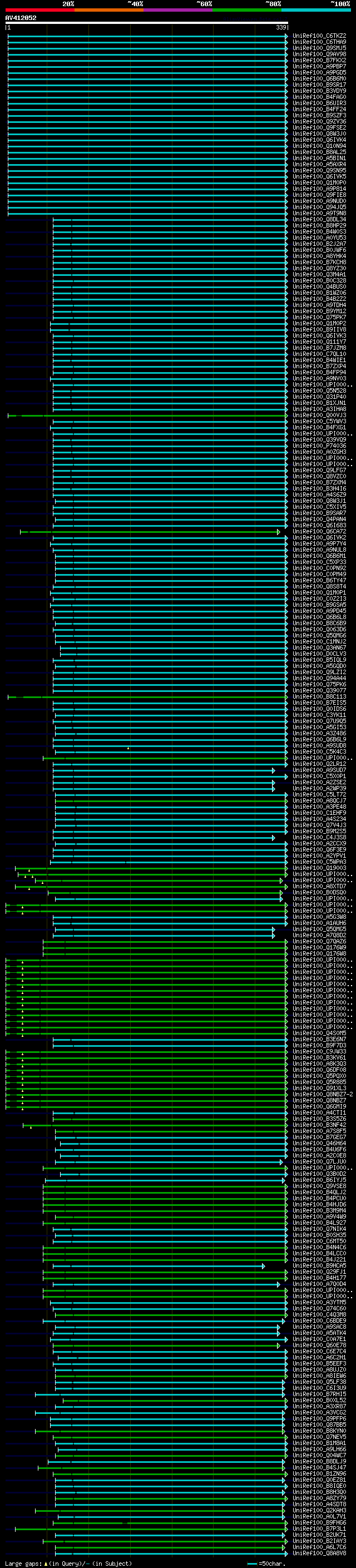This screenshot has height=1568, width=356.
Task: Select the UniRef100_Q9ZV36 label
Action: point(319,122)
